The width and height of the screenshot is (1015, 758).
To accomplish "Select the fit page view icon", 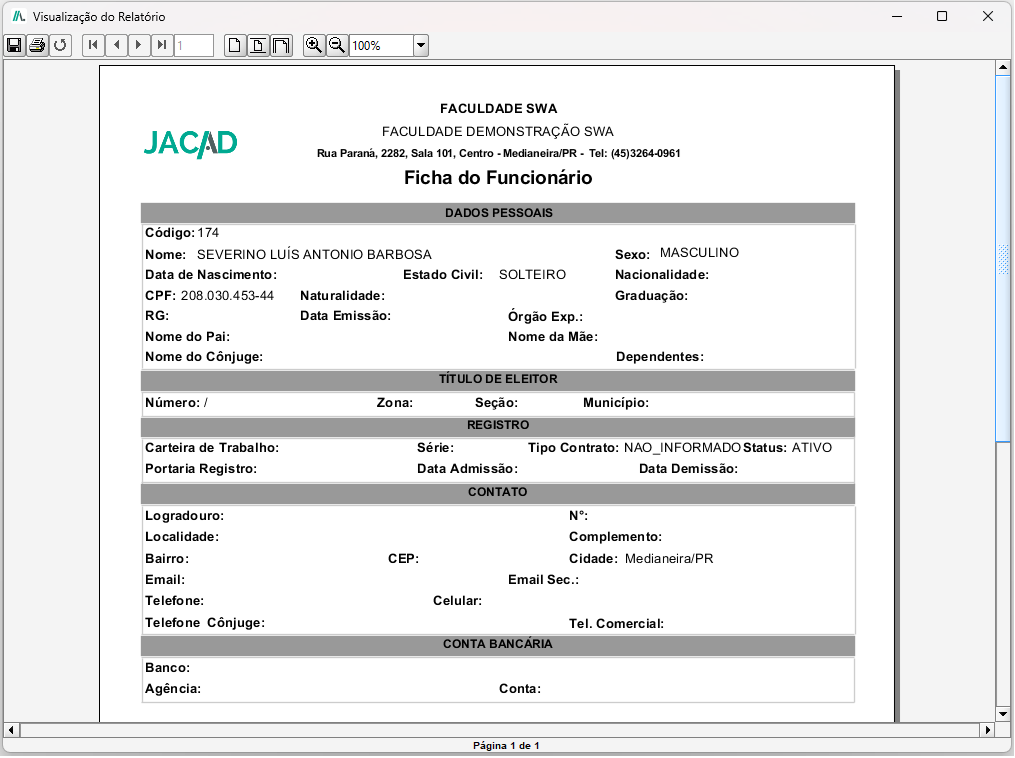I will pyautogui.click(x=258, y=45).
